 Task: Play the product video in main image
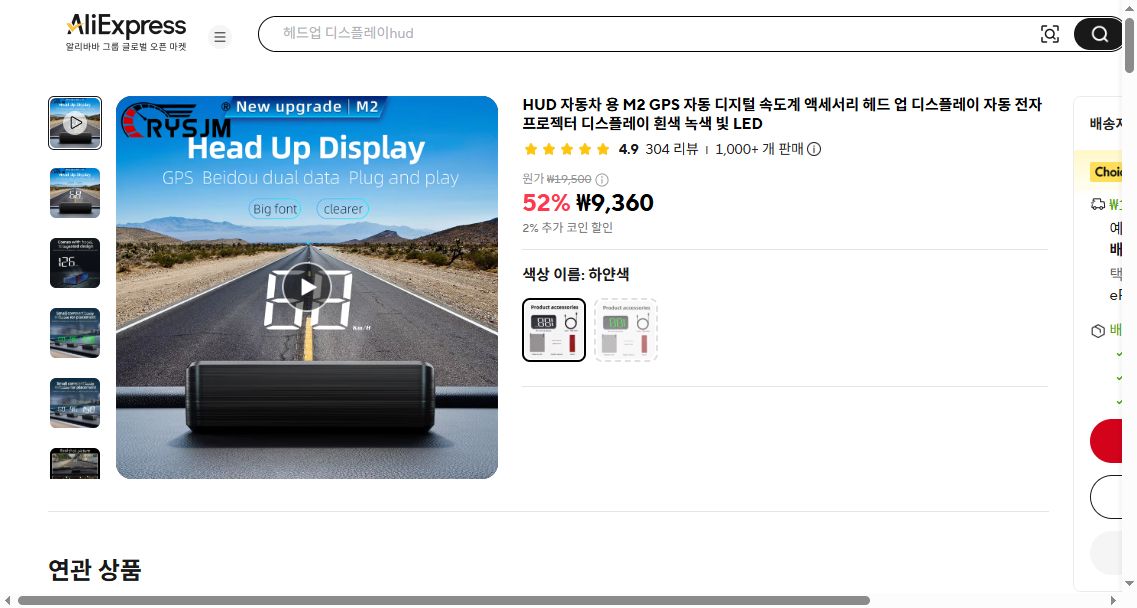307,287
